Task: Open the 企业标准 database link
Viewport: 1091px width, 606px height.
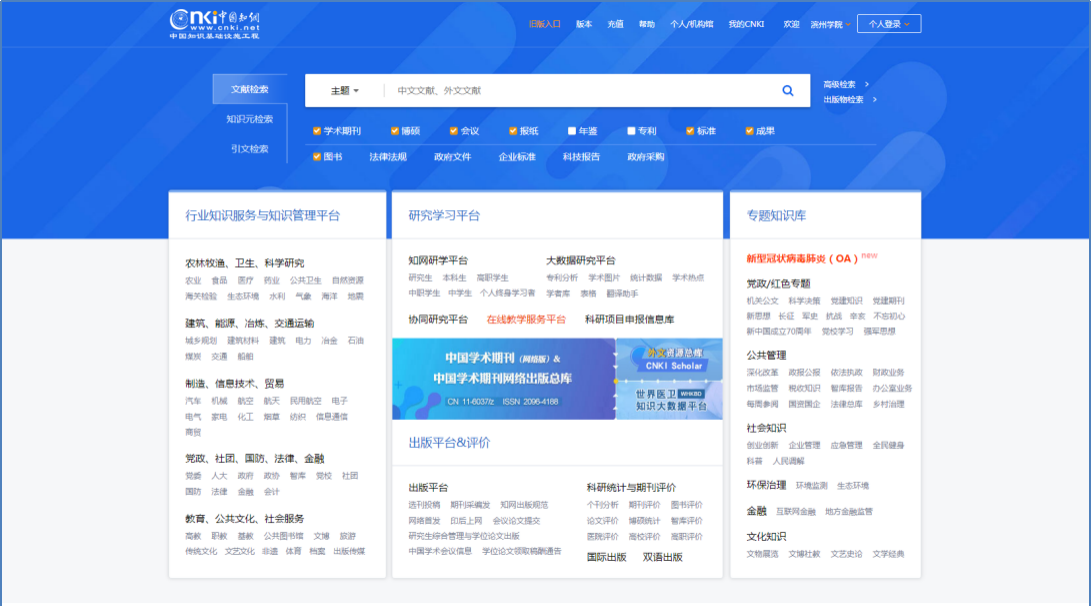Action: click(x=517, y=157)
